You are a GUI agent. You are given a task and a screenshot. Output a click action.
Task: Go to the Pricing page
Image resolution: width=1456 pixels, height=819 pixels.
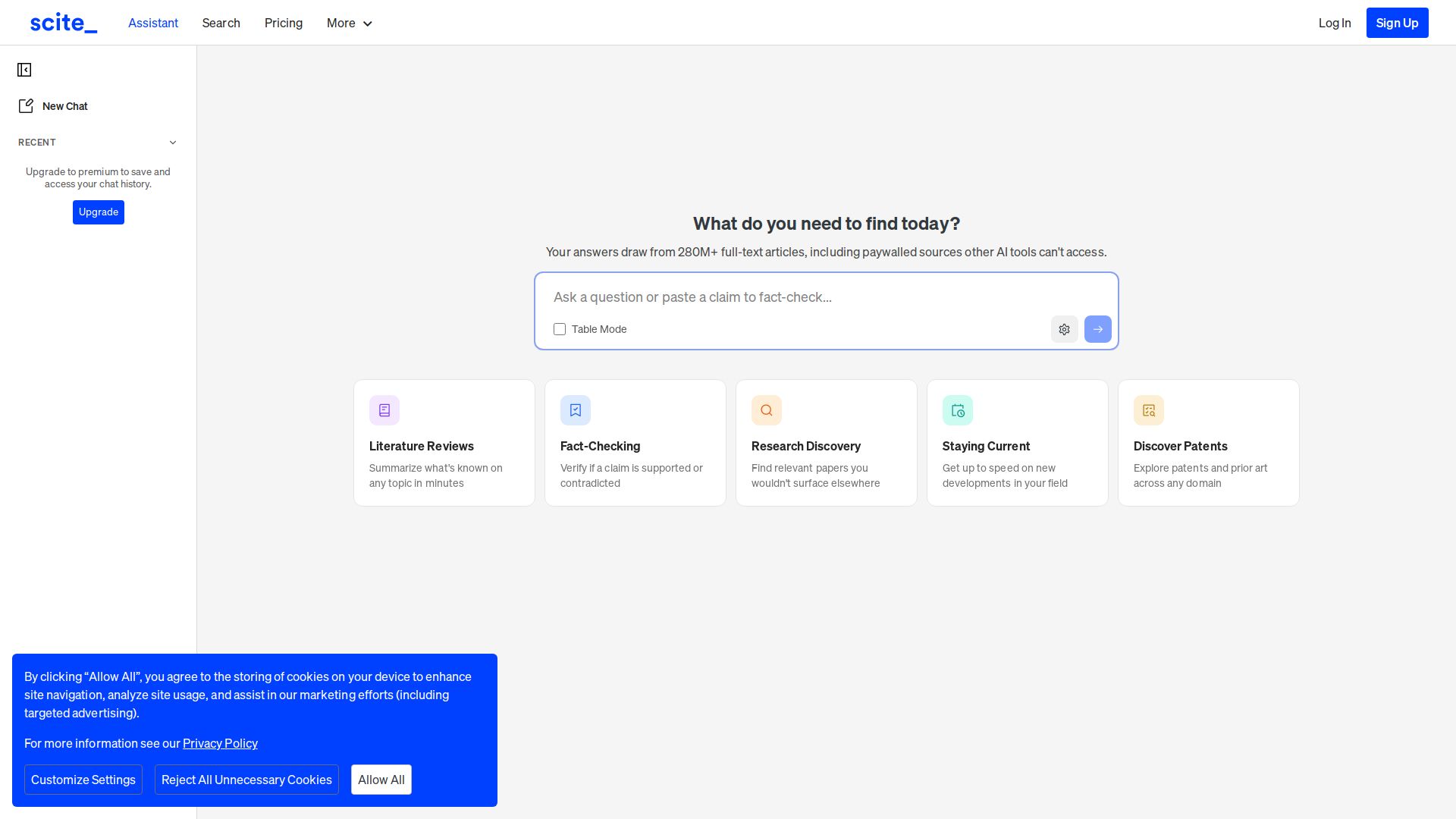(284, 24)
